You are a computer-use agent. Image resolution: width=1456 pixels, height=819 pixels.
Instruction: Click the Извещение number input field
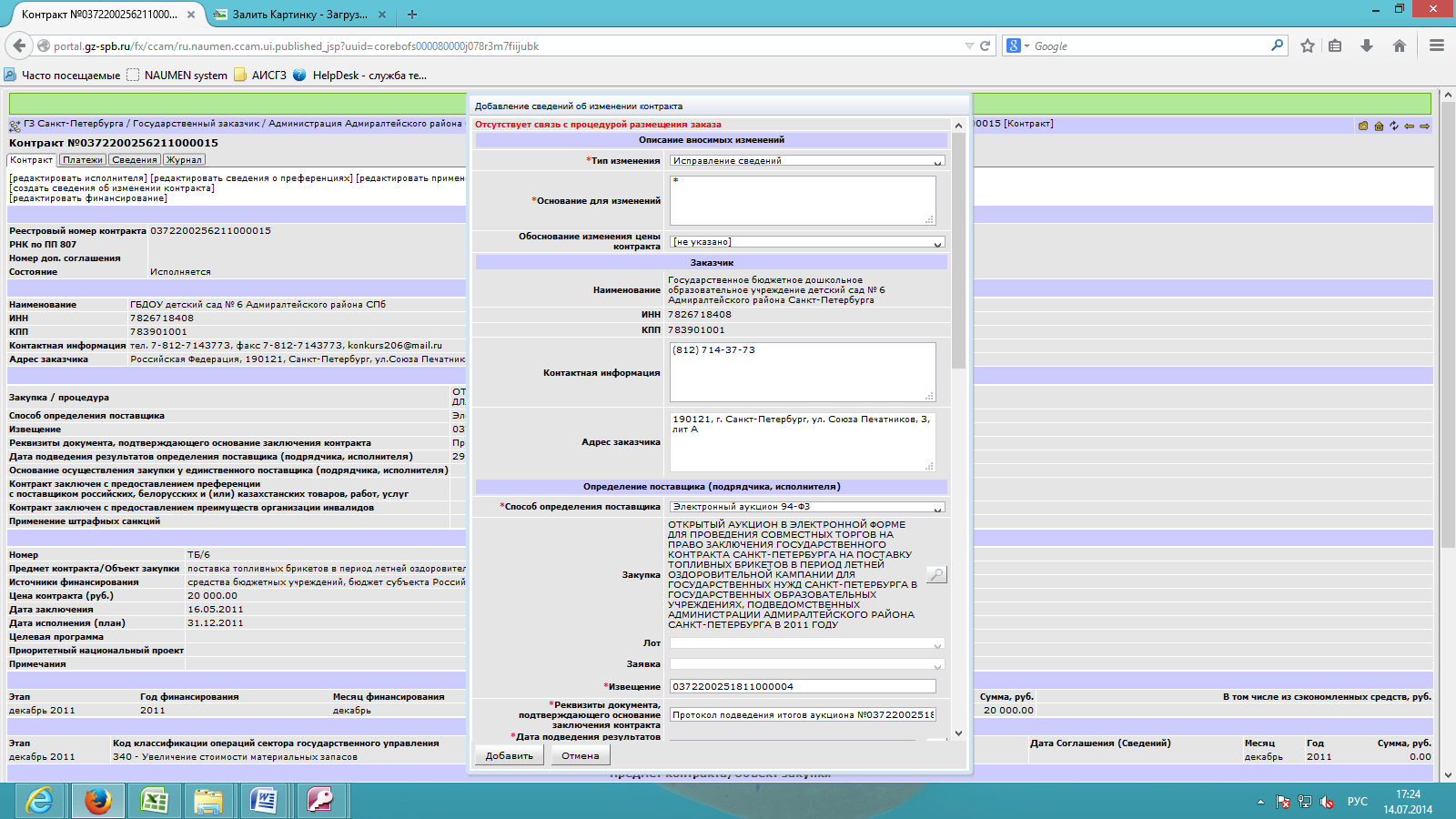(x=802, y=687)
